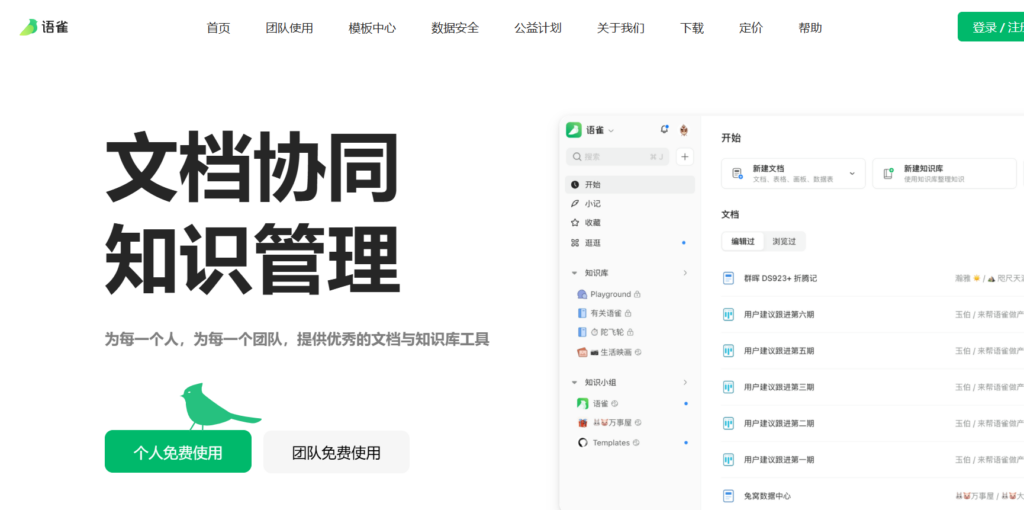Open 模板中心 in the top navigation
The height and width of the screenshot is (510, 1024).
coord(372,28)
